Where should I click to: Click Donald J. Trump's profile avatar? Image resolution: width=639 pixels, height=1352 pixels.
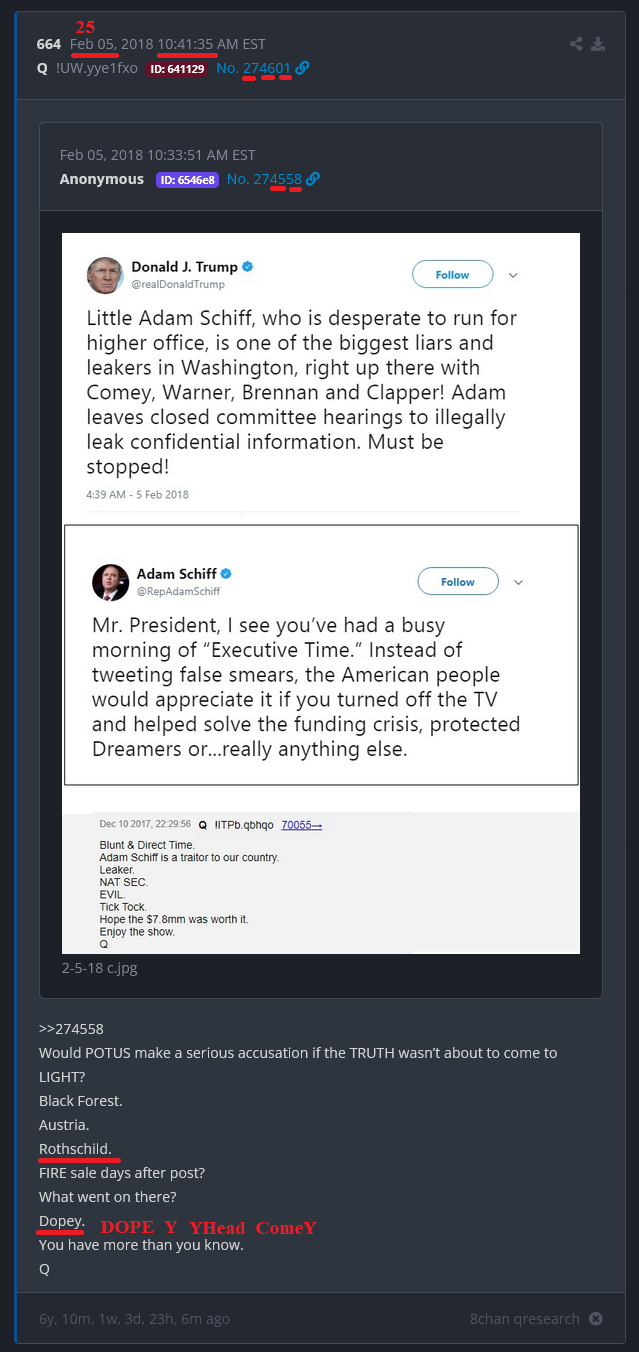(105, 275)
